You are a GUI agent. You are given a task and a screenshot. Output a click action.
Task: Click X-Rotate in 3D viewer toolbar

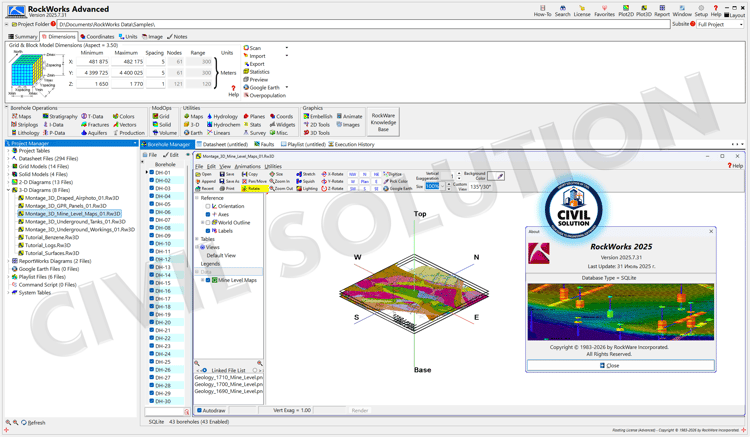point(332,174)
